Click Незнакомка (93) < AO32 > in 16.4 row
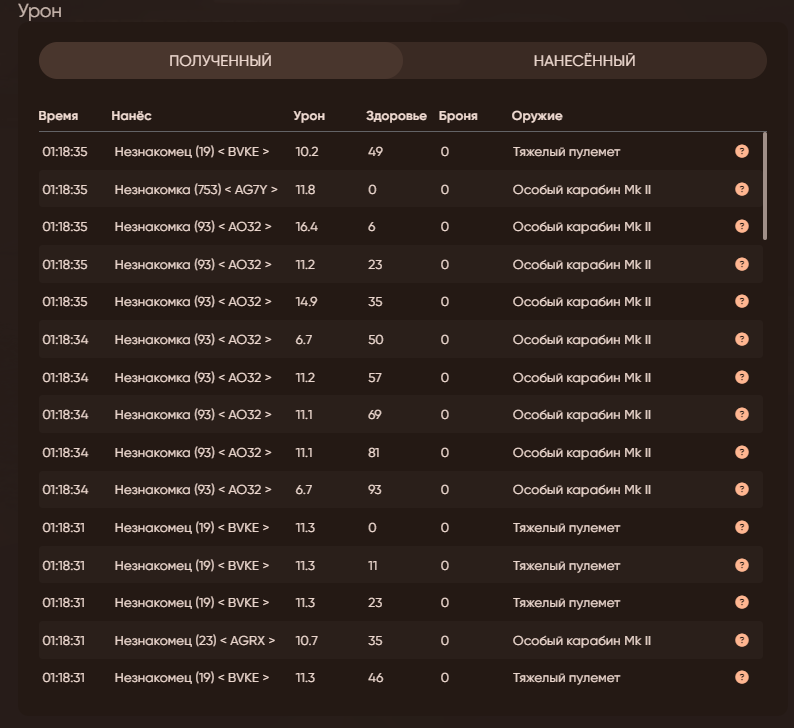Image resolution: width=794 pixels, height=728 pixels. 193,227
